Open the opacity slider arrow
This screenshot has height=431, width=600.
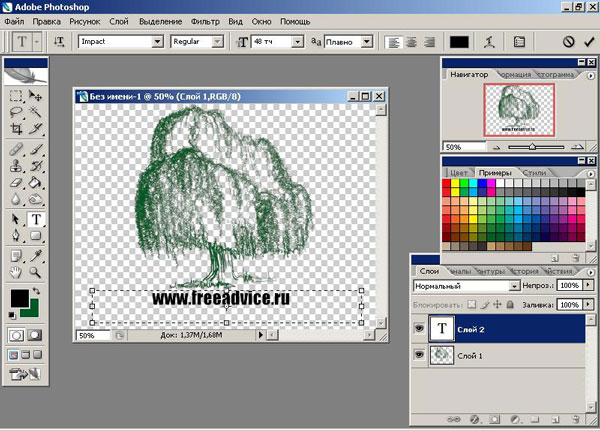[x=588, y=285]
